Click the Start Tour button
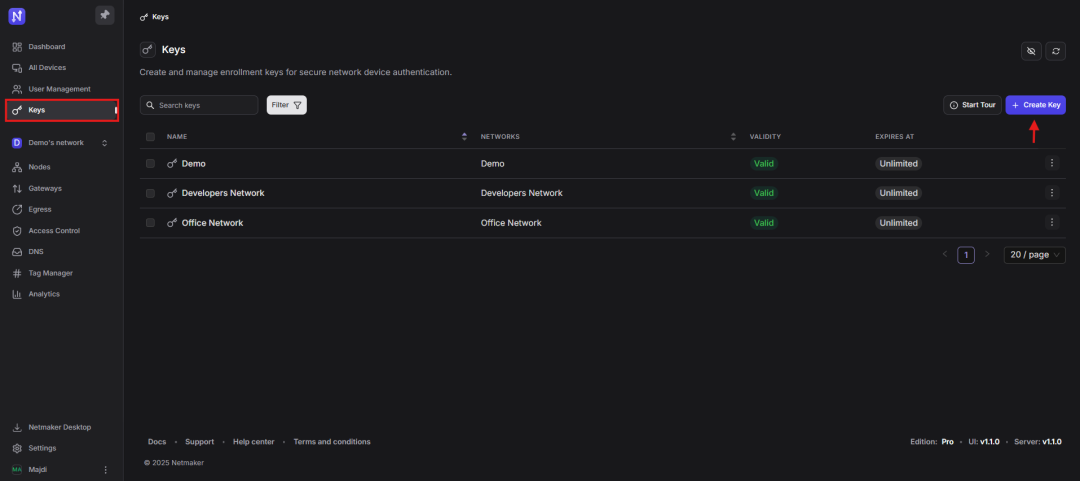The image size is (1080, 481). pyautogui.click(x=972, y=105)
